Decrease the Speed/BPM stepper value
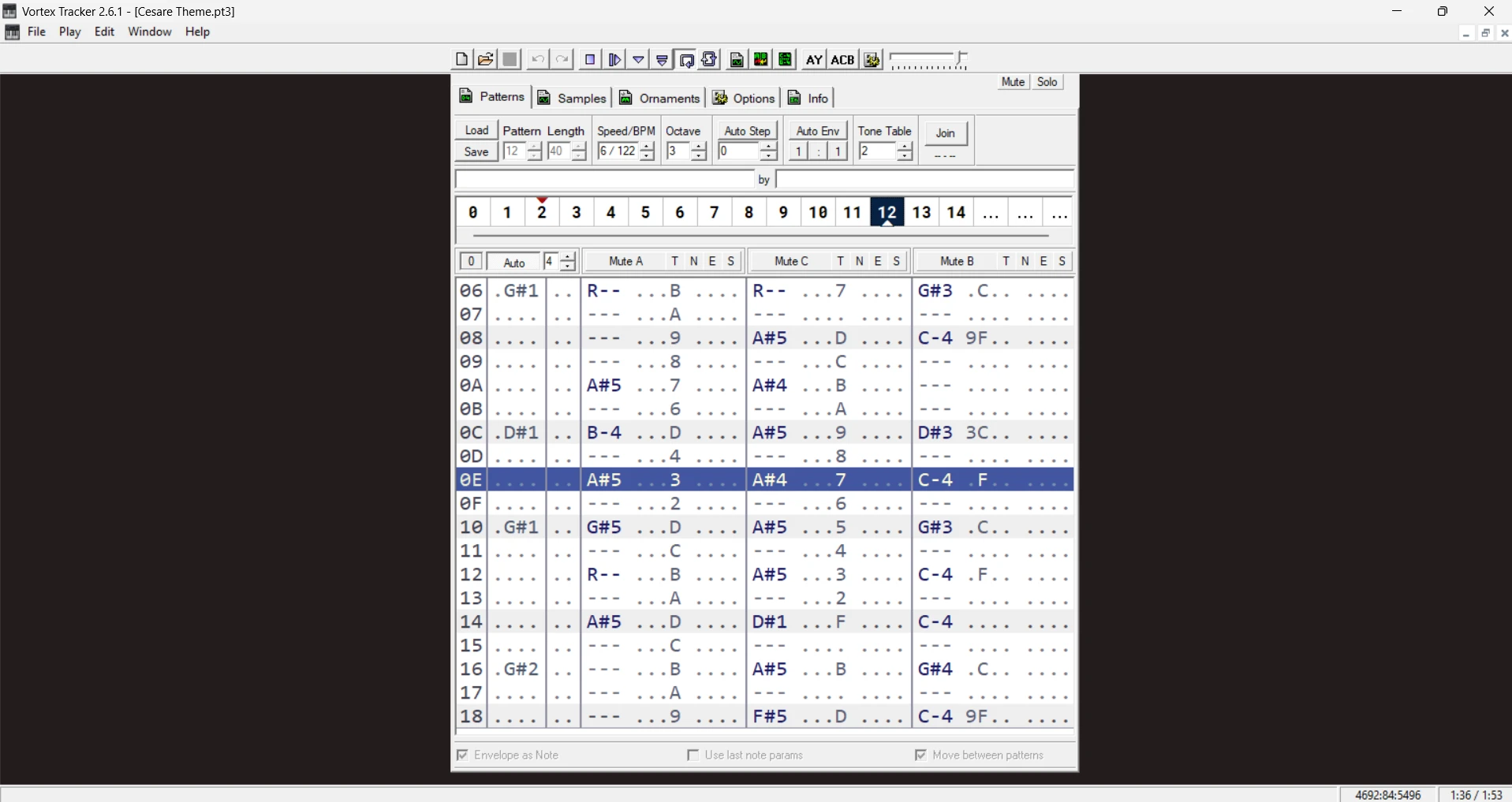Image resolution: width=1512 pixels, height=802 pixels. tap(648, 155)
